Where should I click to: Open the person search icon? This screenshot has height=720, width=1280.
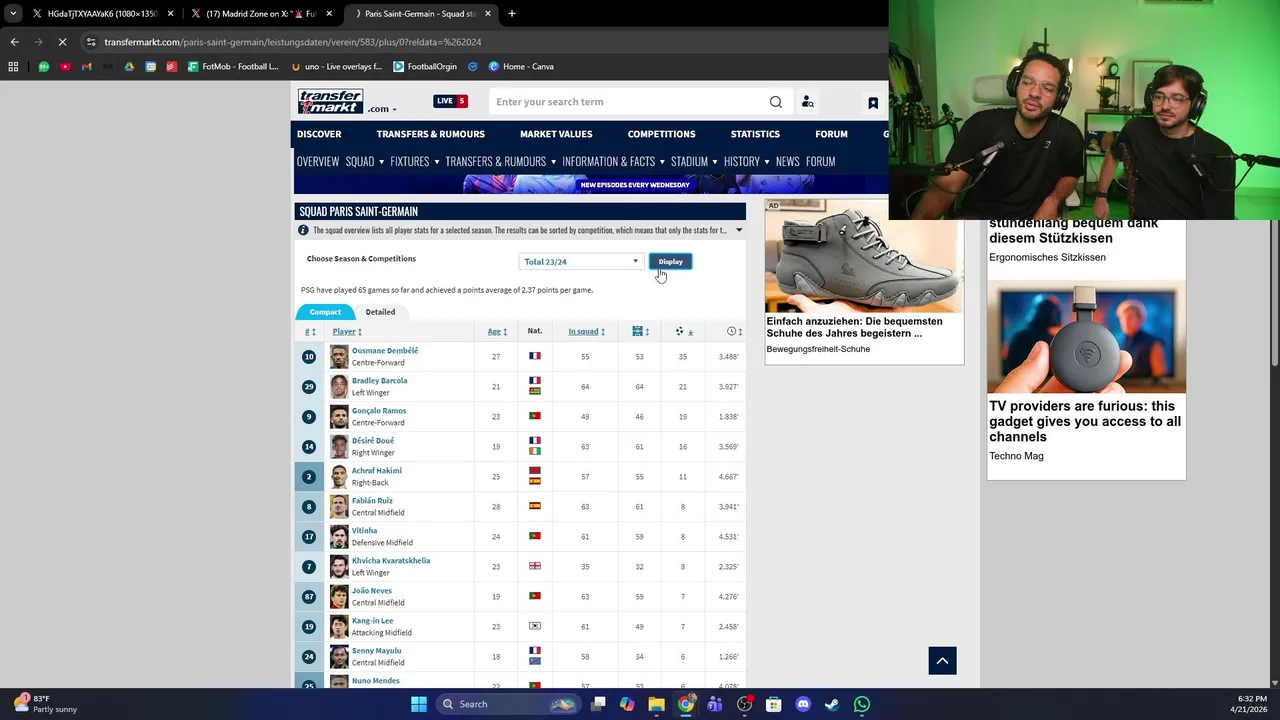pyautogui.click(x=808, y=102)
